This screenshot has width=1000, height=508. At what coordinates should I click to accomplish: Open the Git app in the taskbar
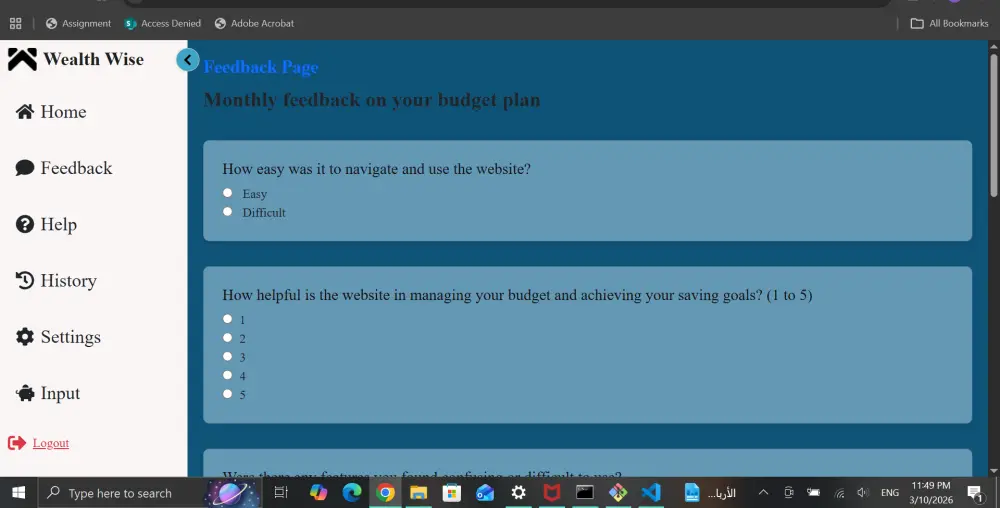click(x=618, y=493)
